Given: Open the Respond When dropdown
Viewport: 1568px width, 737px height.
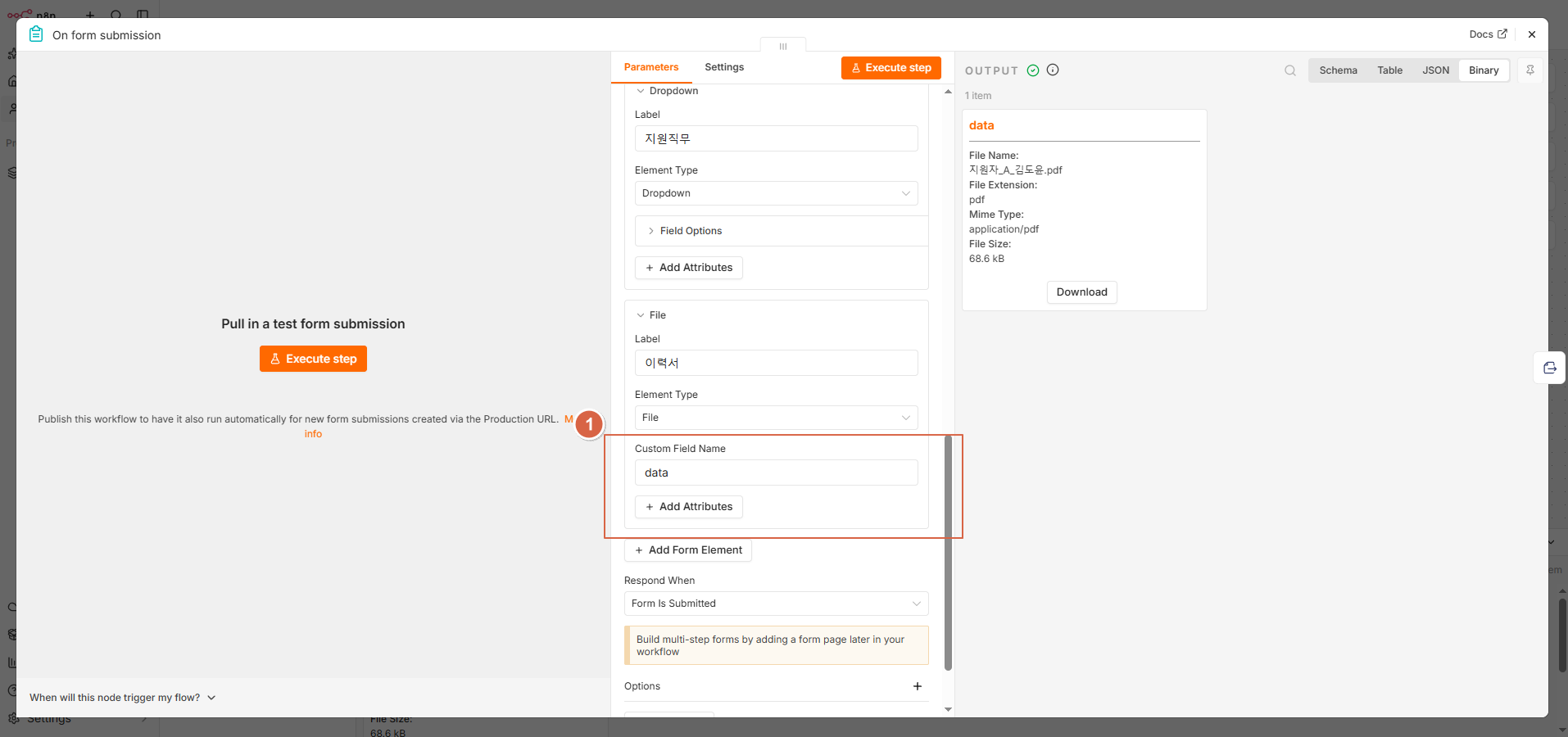Looking at the screenshot, I should coord(776,604).
